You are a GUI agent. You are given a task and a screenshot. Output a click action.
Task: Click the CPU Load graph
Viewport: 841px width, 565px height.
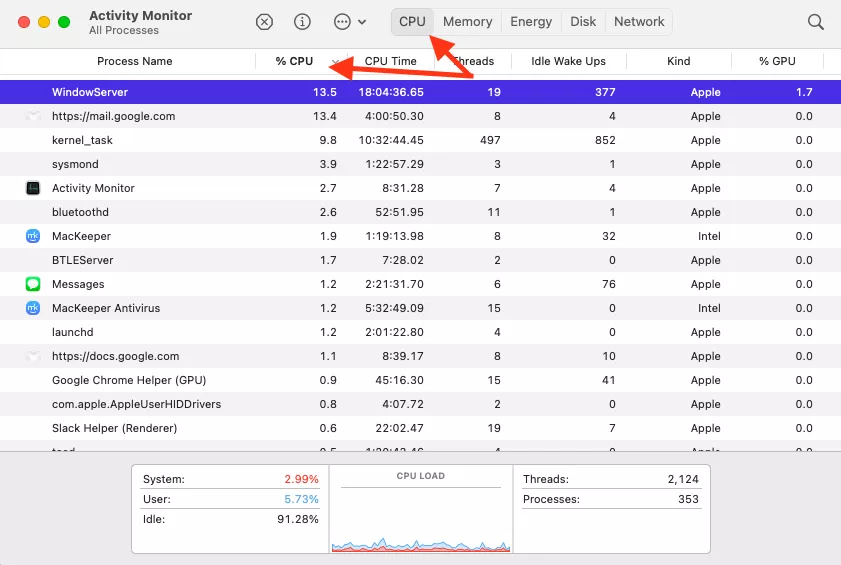click(421, 515)
